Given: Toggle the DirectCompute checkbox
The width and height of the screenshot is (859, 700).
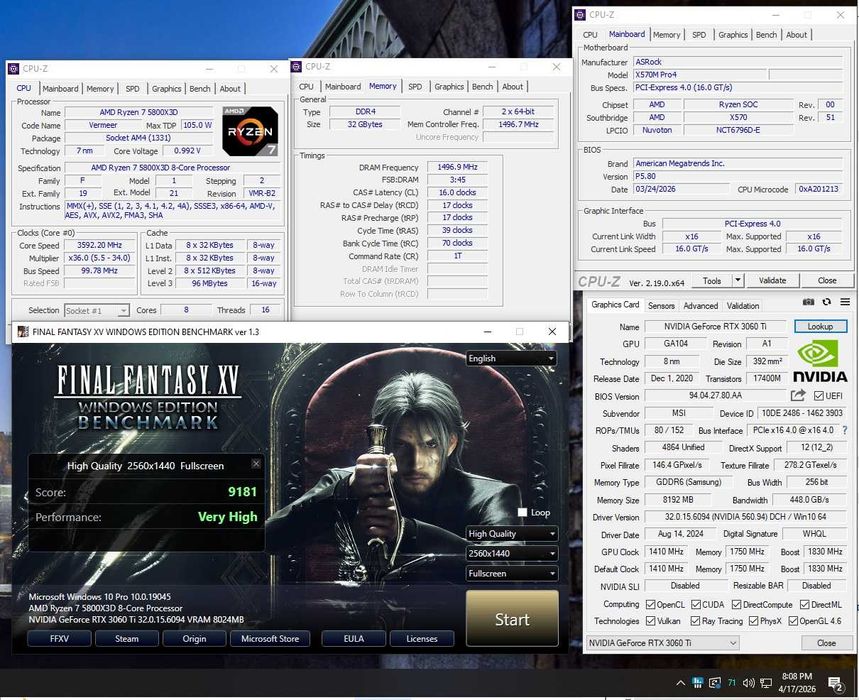Looking at the screenshot, I should [x=737, y=604].
